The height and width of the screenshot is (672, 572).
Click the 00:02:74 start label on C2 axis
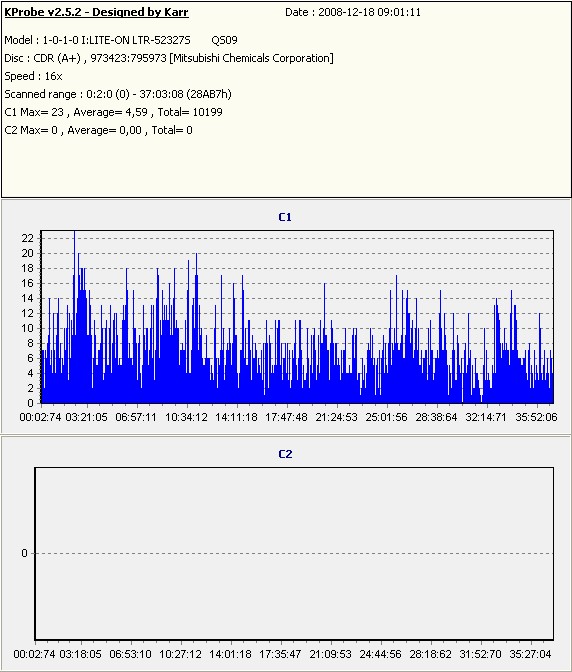[34, 654]
